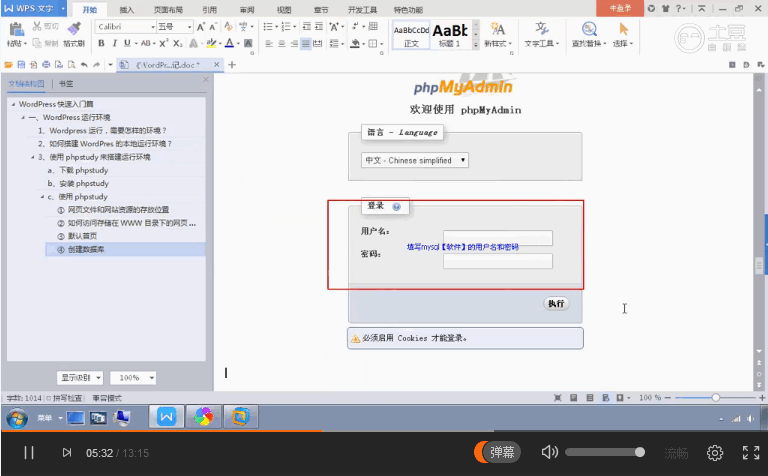Click the text highlight color icon

tap(211, 44)
